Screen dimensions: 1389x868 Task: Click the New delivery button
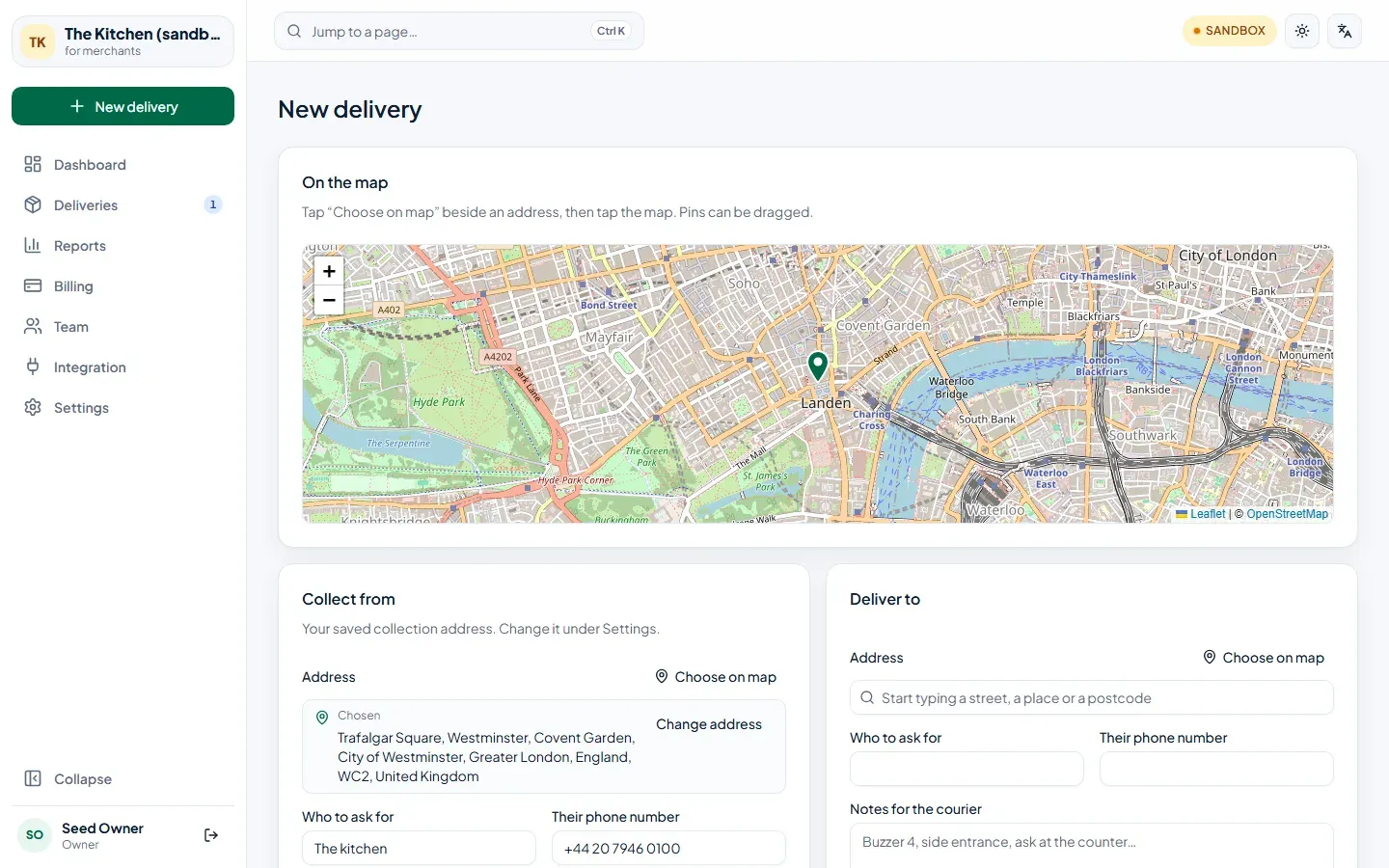tap(123, 106)
